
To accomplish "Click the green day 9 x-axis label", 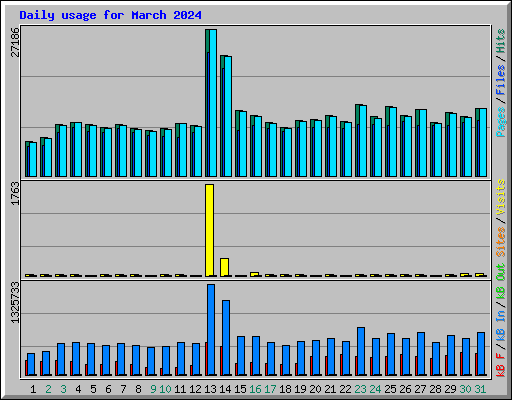I will (153, 389).
